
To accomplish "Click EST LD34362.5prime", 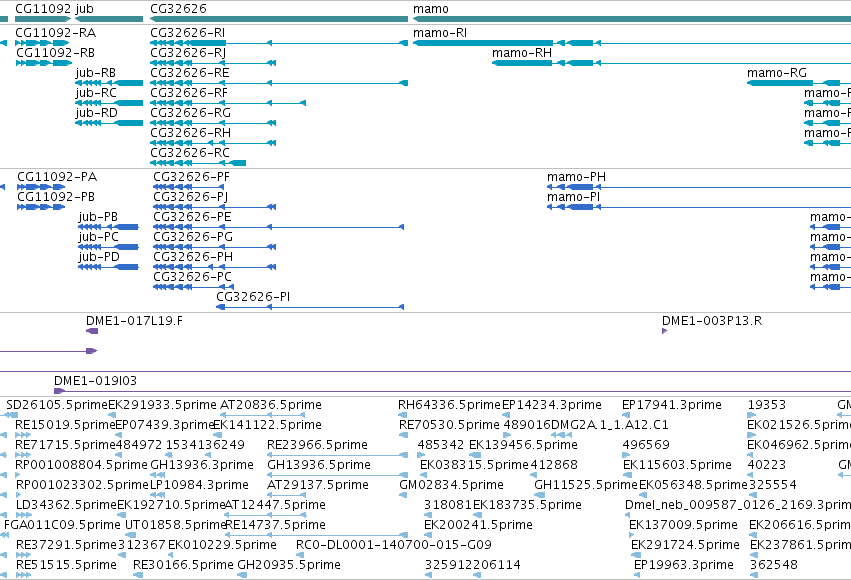I will (66, 505).
